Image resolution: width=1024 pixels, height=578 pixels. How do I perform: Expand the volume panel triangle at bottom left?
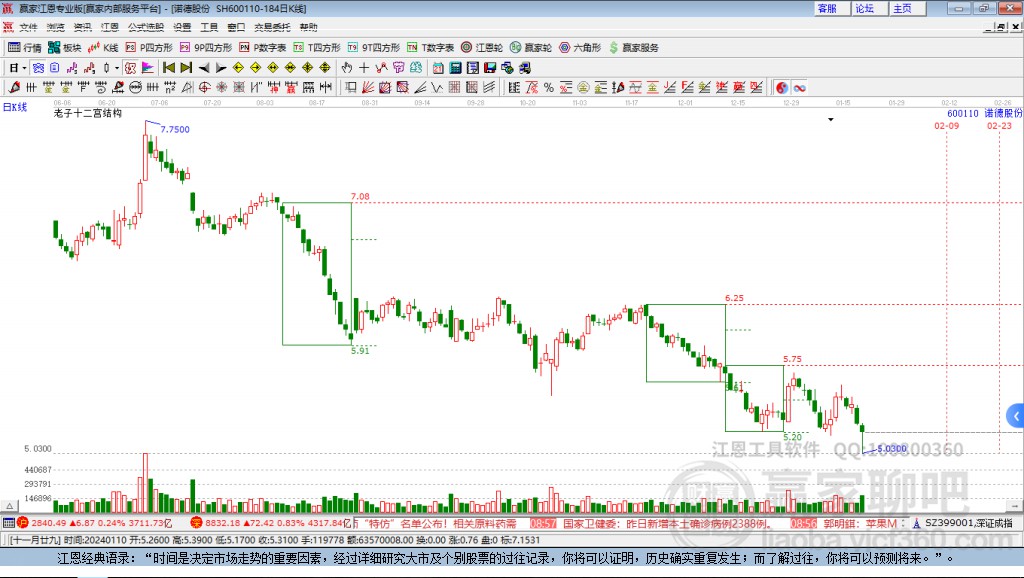(10, 506)
